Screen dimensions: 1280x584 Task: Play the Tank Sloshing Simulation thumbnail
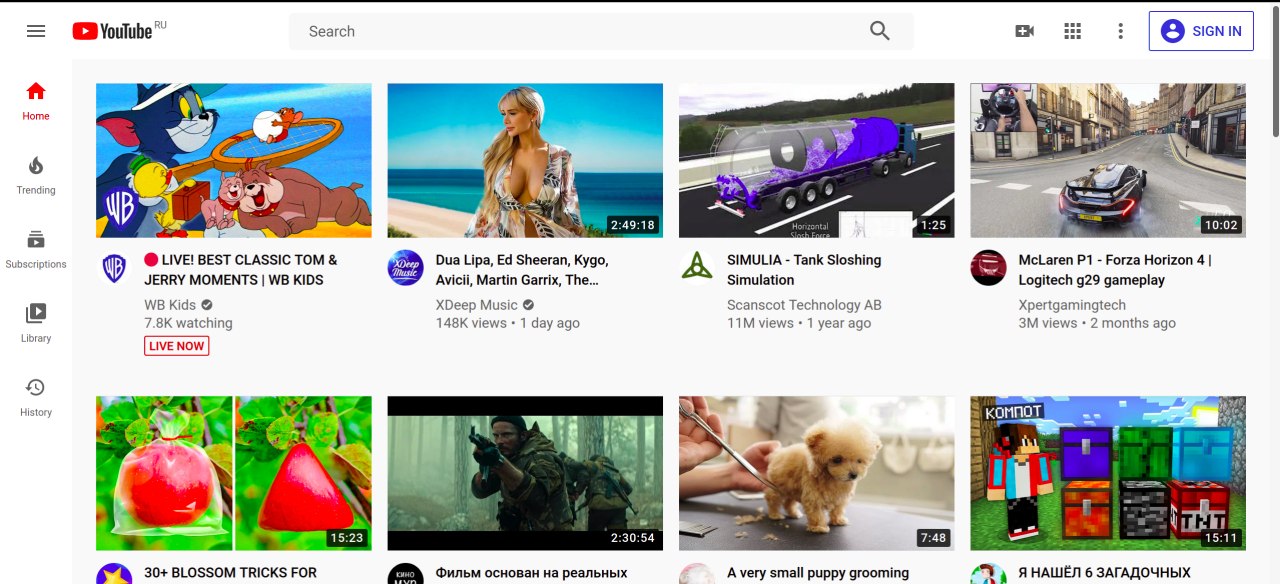(x=817, y=160)
